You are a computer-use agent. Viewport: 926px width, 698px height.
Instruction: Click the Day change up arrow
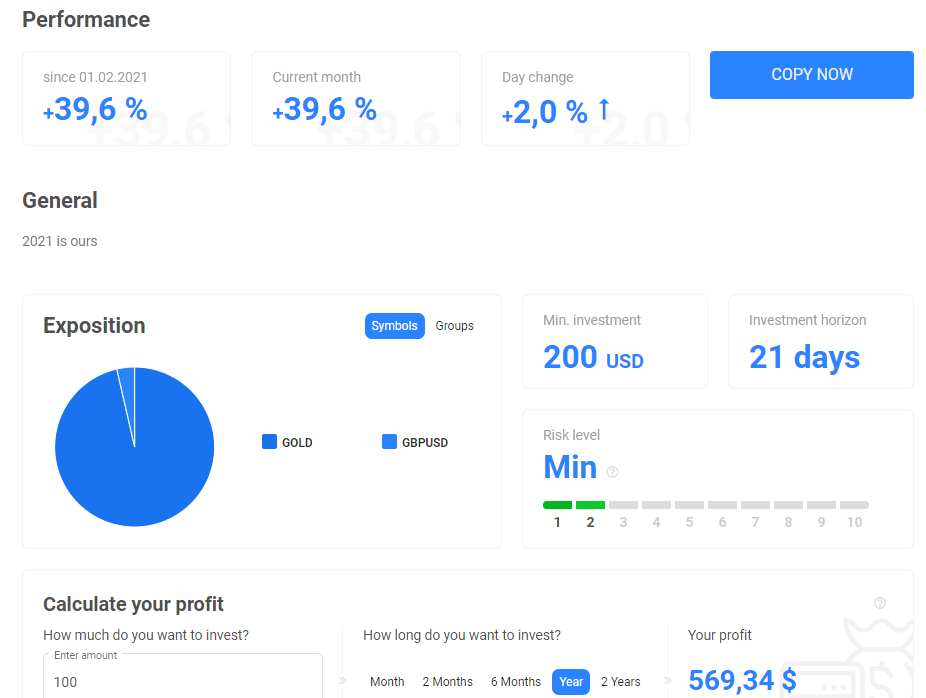(x=604, y=109)
